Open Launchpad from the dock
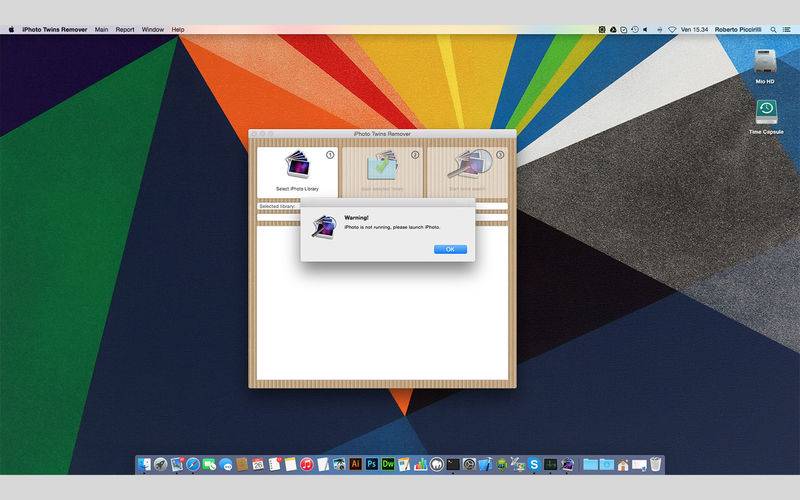This screenshot has height=500, width=800. click(161, 464)
